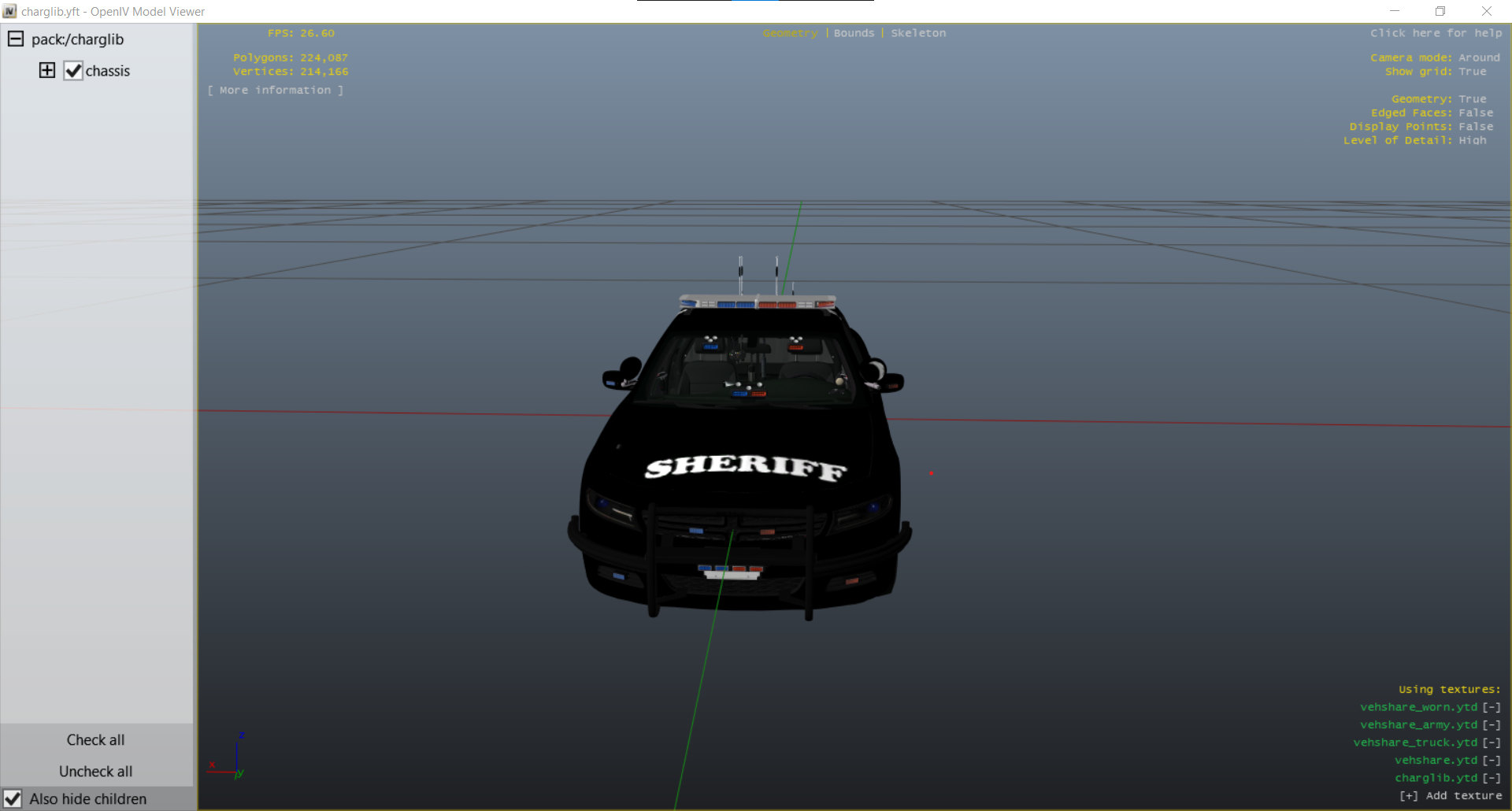Image resolution: width=1512 pixels, height=811 pixels.
Task: Toggle Edged Faces setting
Action: 1475,113
